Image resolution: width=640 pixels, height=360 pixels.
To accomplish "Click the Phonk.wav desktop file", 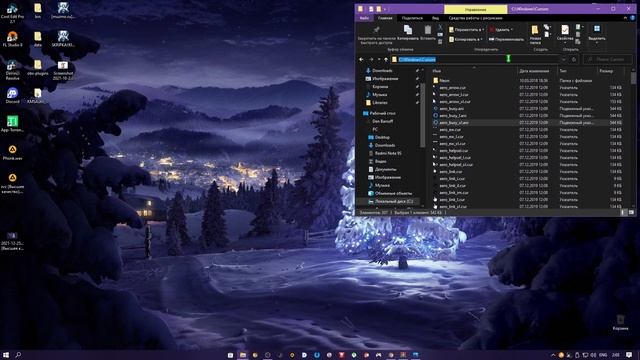I will [12, 153].
